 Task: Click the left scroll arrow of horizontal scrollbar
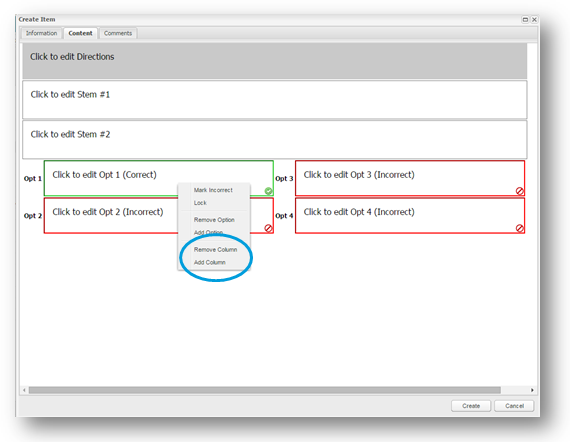point(24,390)
